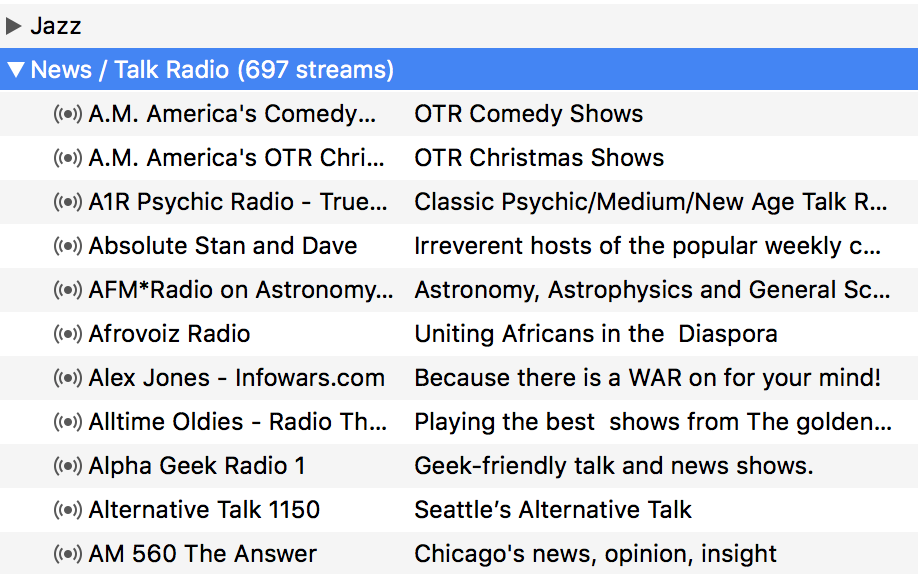The width and height of the screenshot is (918, 574).
Task: Click stream icon beside A.M. America's Comedy
Action: point(68,114)
